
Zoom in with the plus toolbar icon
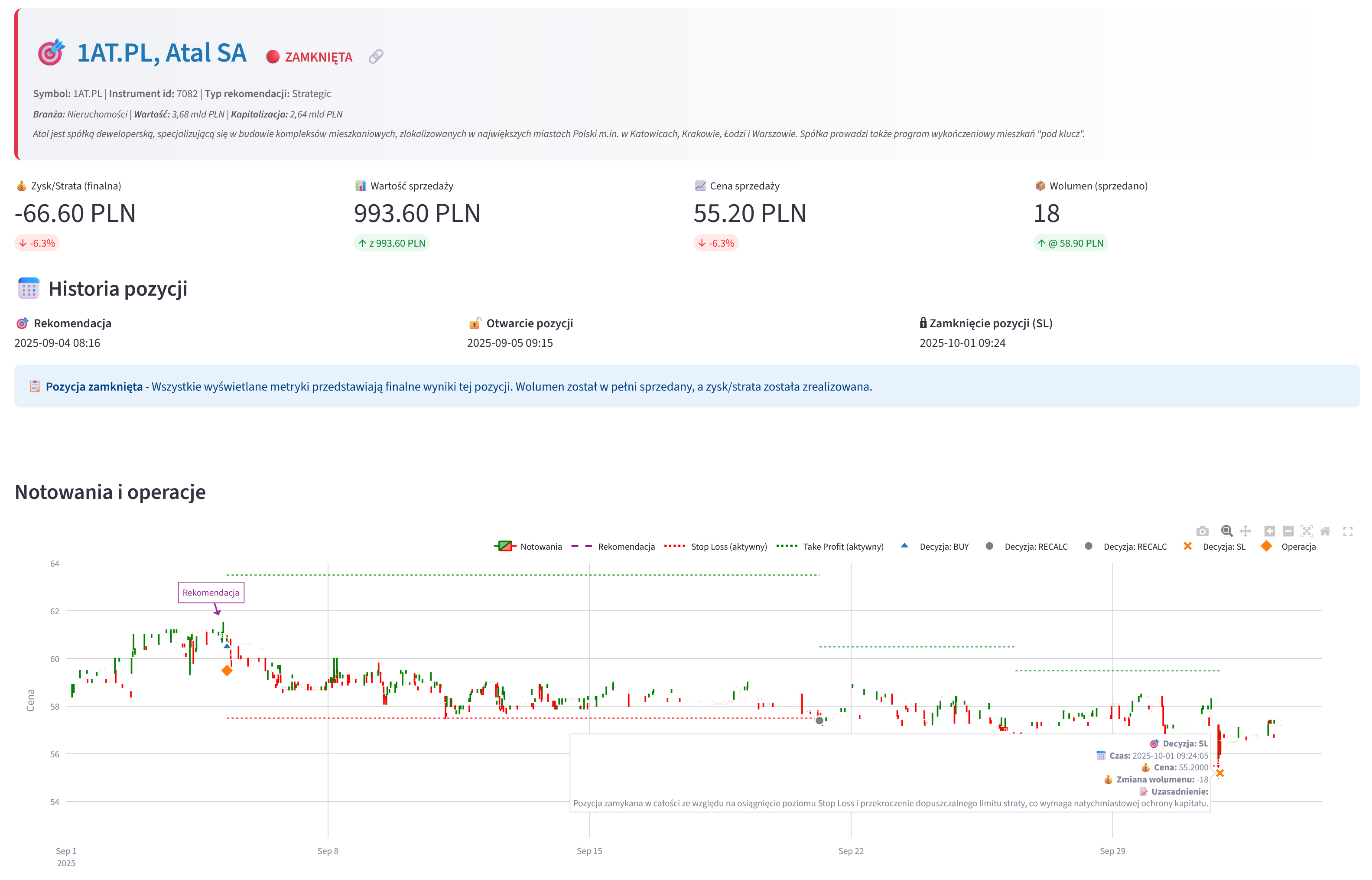pyautogui.click(x=1270, y=531)
